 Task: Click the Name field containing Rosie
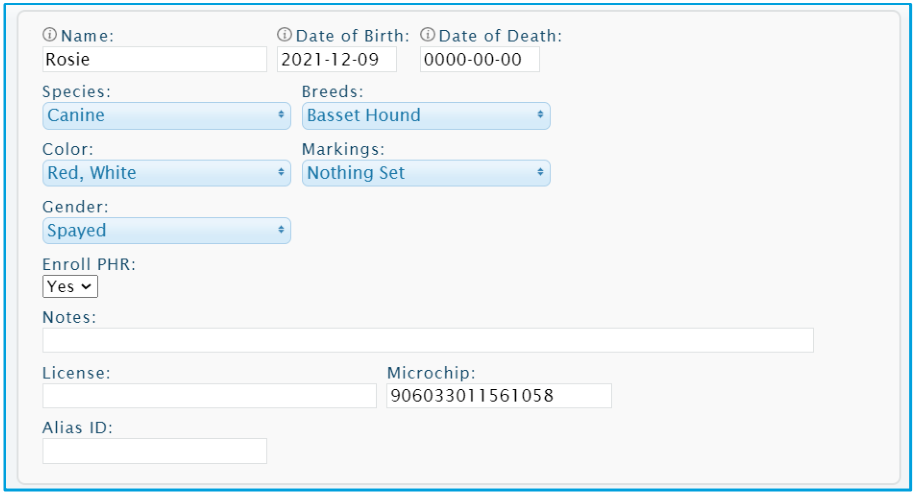click(155, 60)
